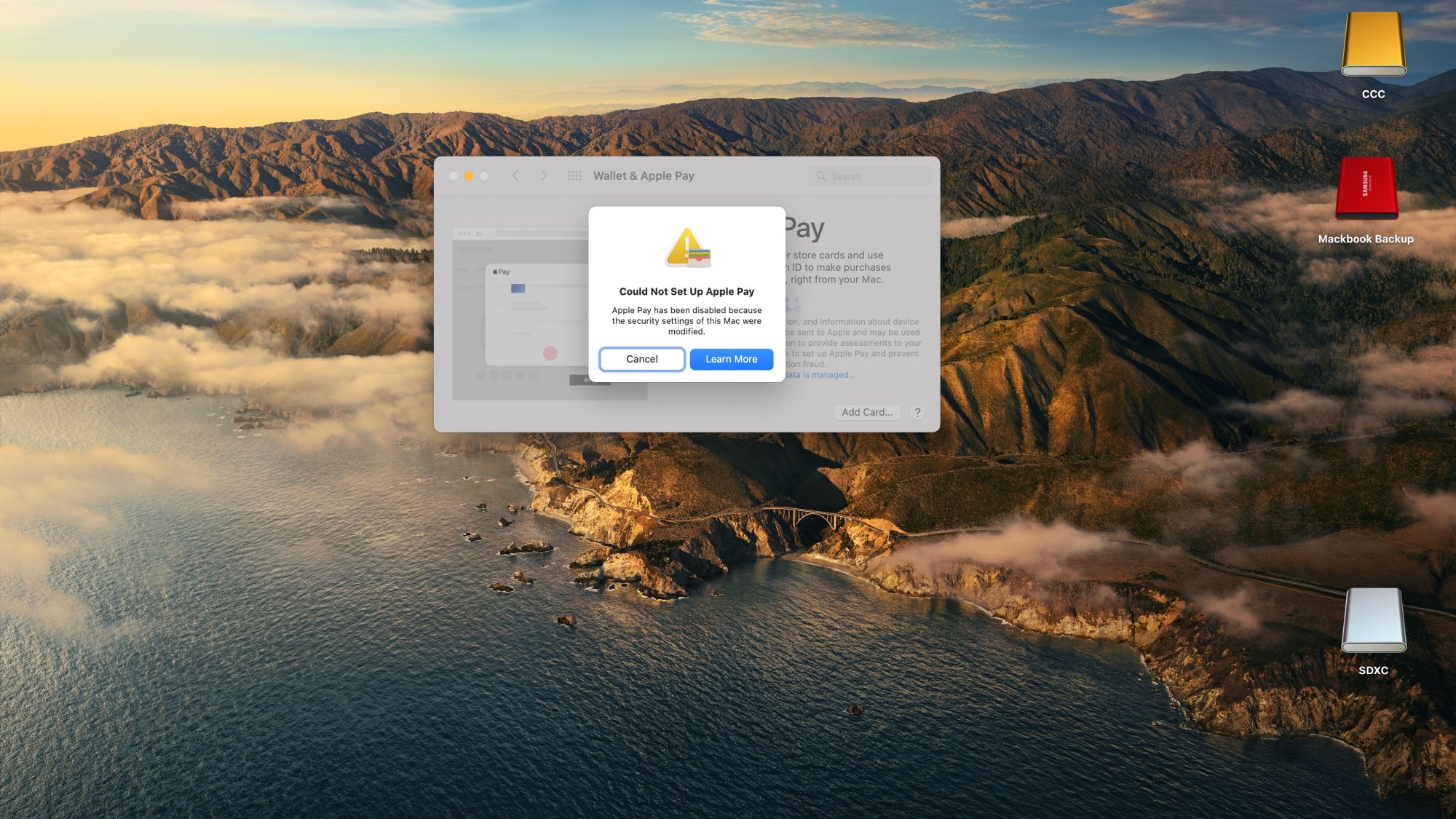Click the Add Card... button
This screenshot has height=819, width=1456.
coord(866,413)
